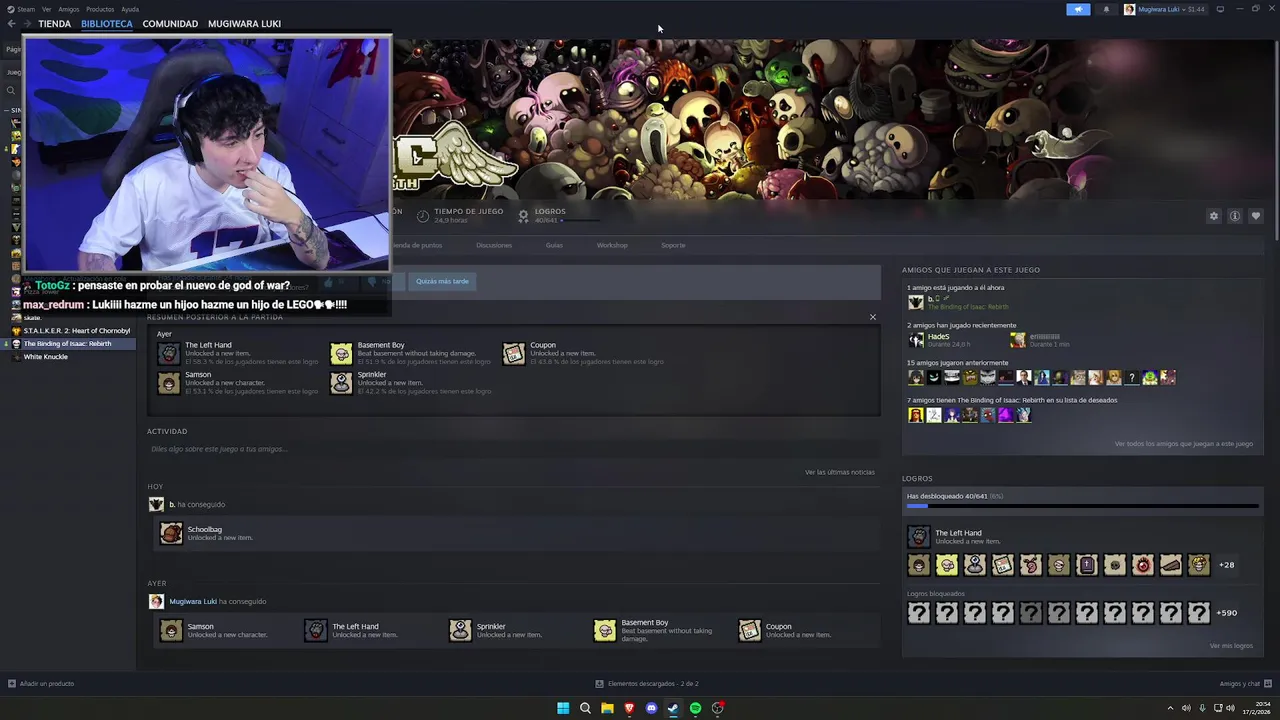This screenshot has height=720, width=1280.
Task: Show game info icon
Action: [1235, 216]
